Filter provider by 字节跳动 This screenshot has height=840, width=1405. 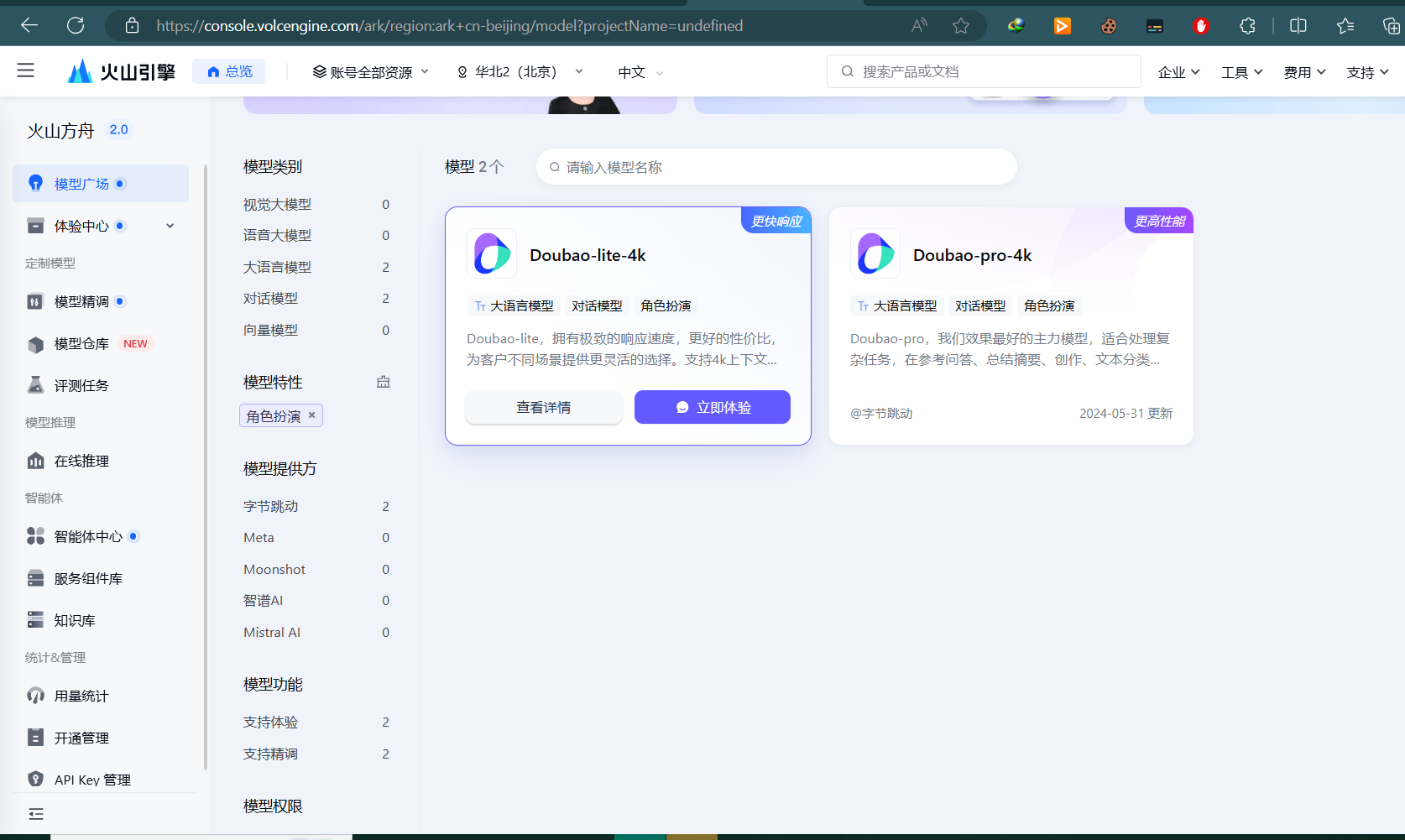[316, 507]
